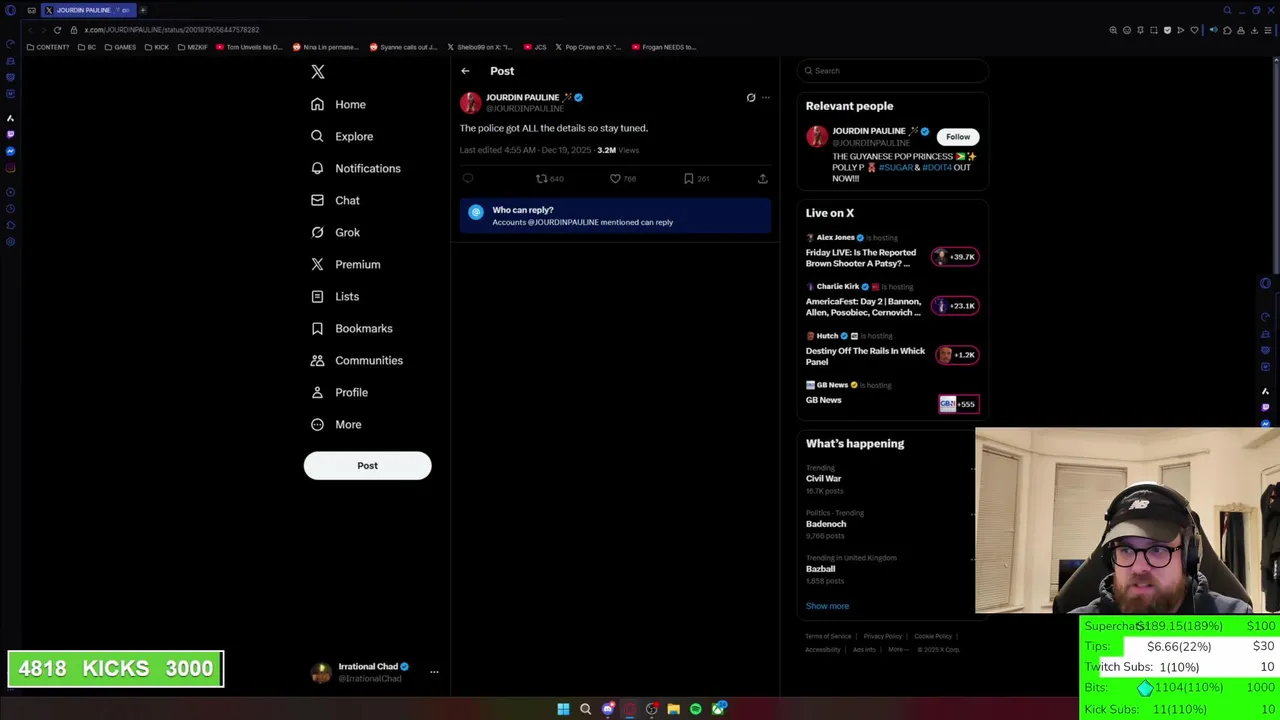Share the post with the share icon
Viewport: 1280px width, 720px height.
[x=762, y=178]
